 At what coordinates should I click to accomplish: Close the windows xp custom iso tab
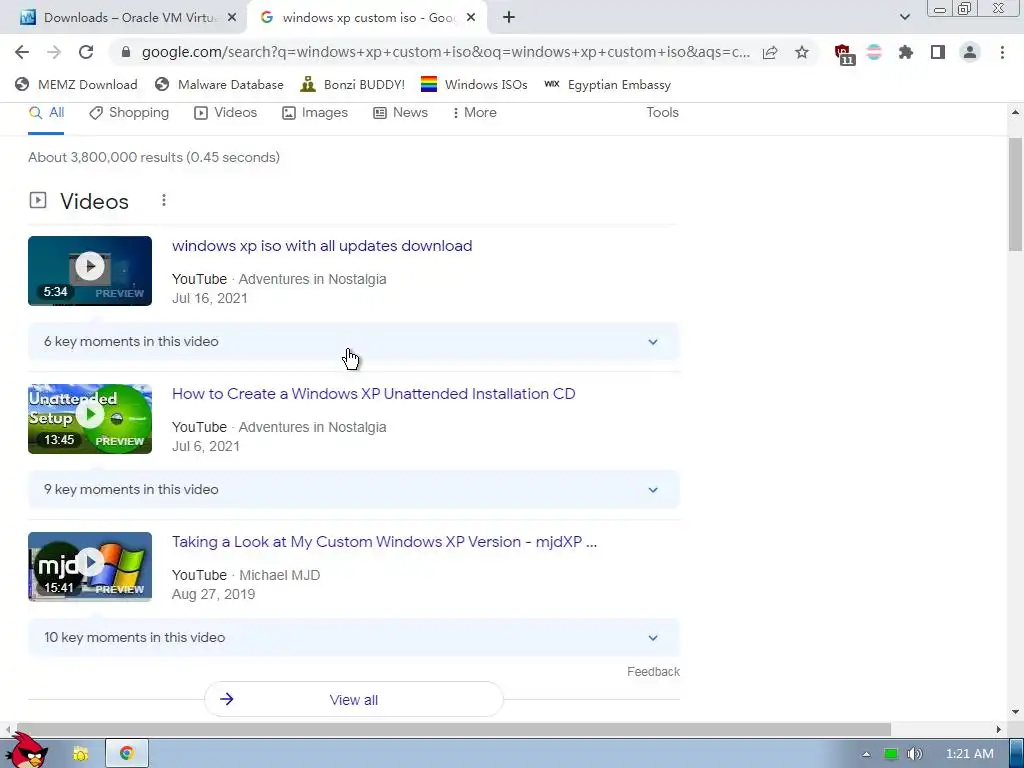click(x=471, y=18)
